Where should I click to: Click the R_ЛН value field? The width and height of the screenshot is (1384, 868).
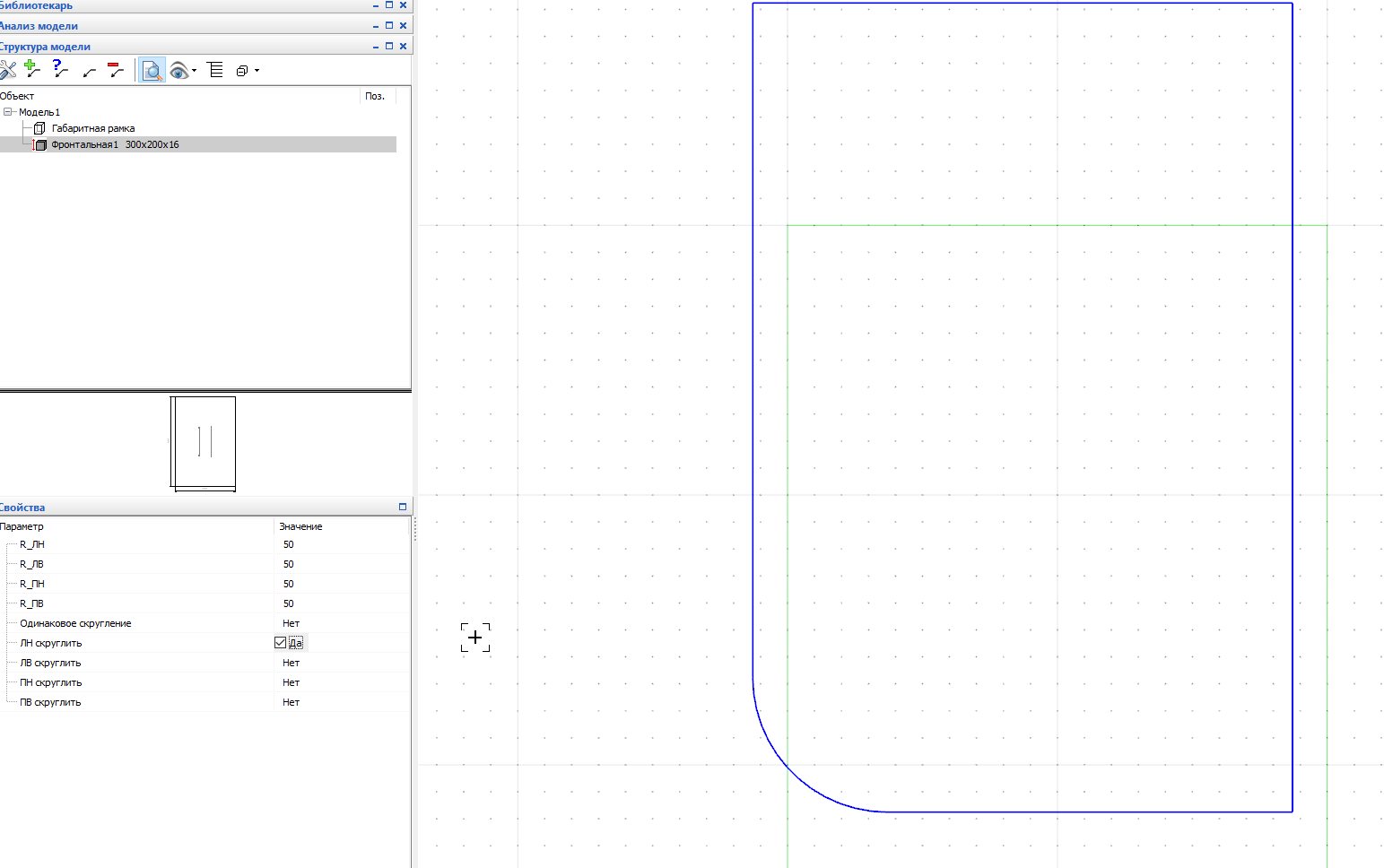pyautogui.click(x=341, y=544)
